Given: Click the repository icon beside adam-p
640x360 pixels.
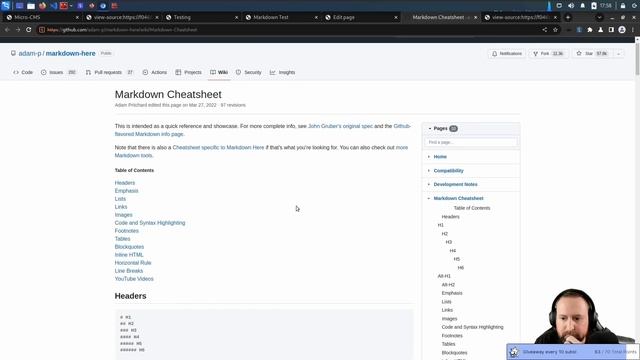Looking at the screenshot, I should pyautogui.click(x=13, y=53).
